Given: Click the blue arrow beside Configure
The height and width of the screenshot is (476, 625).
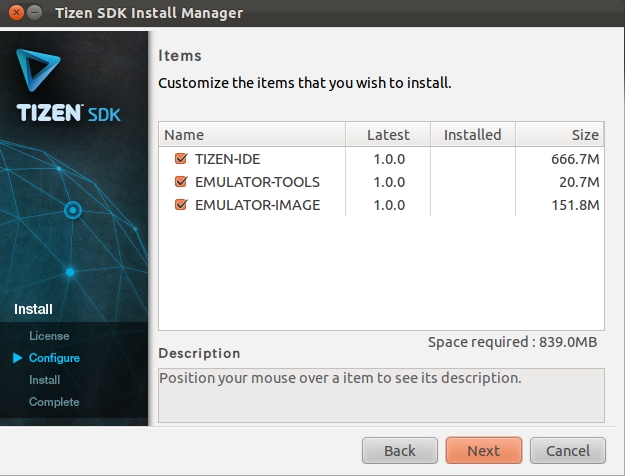Looking at the screenshot, I should [x=18, y=358].
